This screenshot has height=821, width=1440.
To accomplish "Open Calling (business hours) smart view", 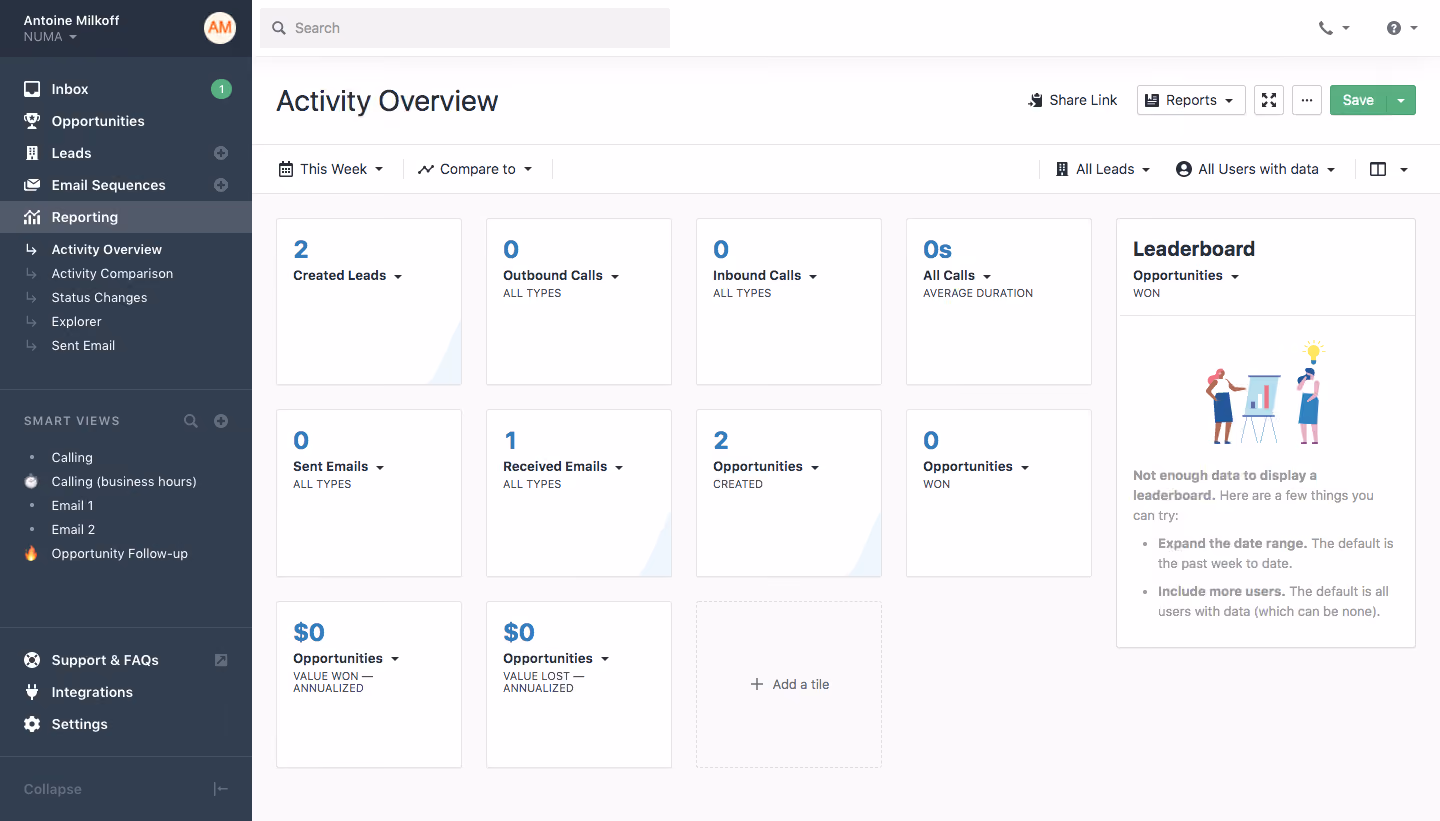I will (124, 481).
